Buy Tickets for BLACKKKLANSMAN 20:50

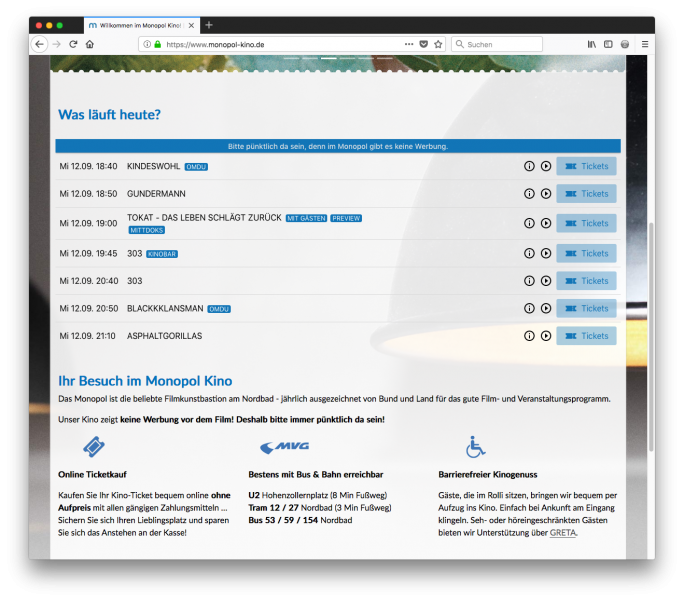click(x=586, y=309)
